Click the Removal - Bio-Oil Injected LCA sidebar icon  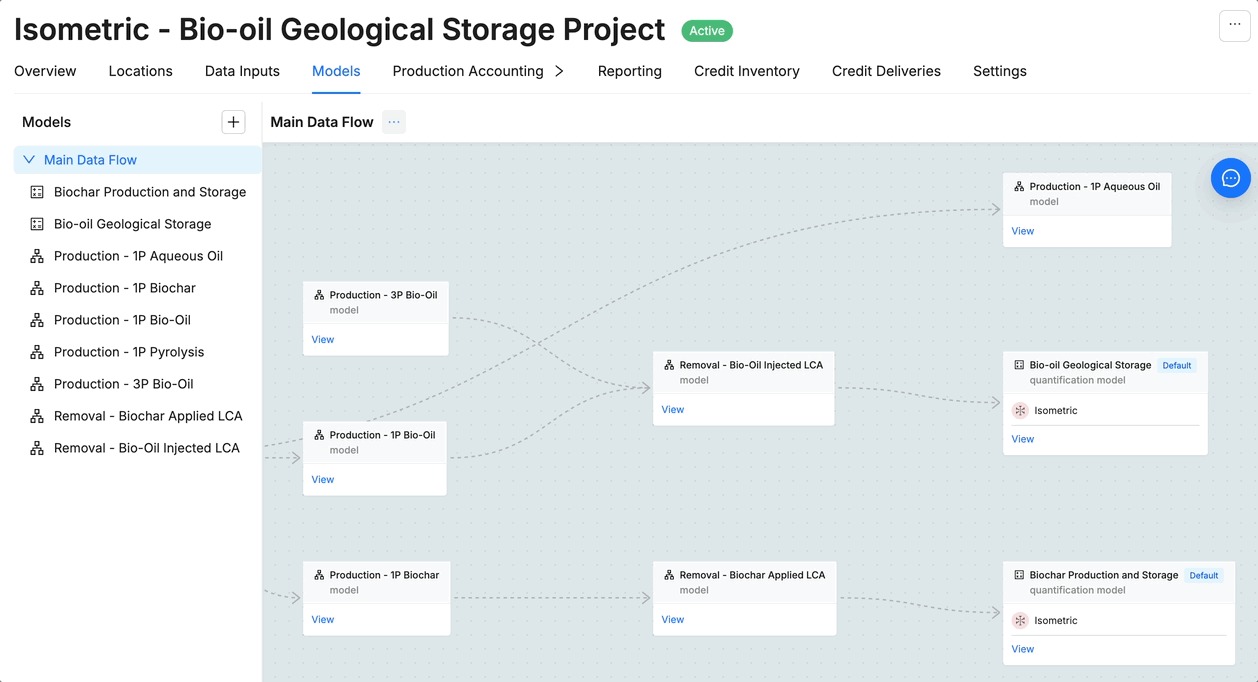[37, 448]
